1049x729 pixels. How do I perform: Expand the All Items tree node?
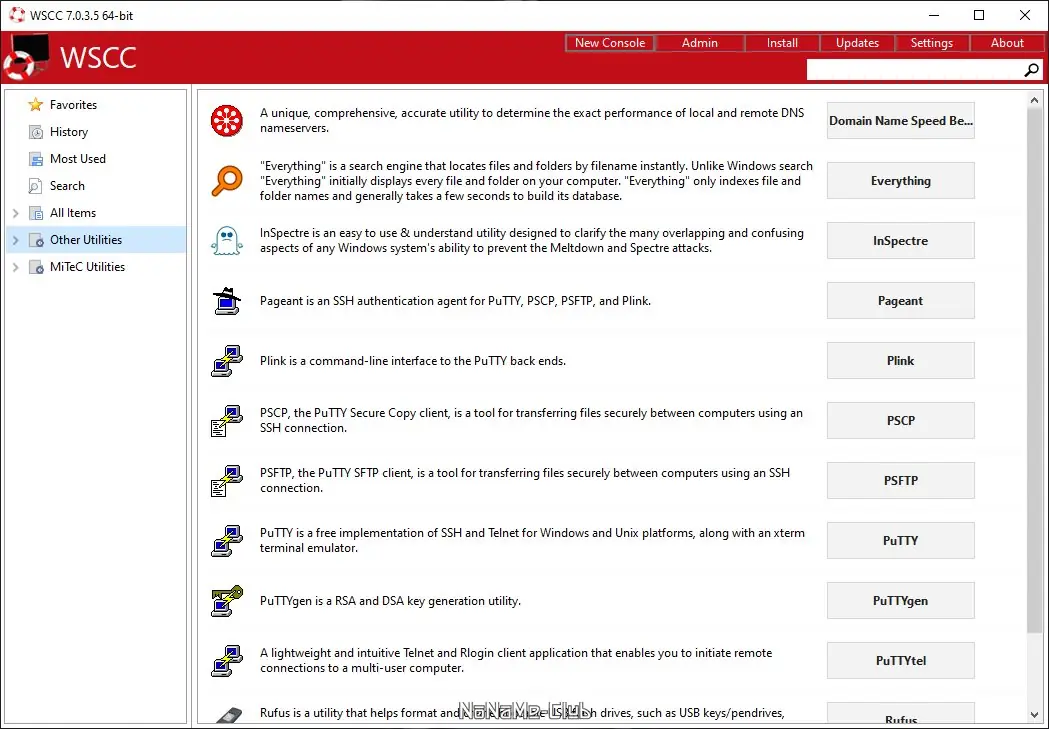point(16,213)
